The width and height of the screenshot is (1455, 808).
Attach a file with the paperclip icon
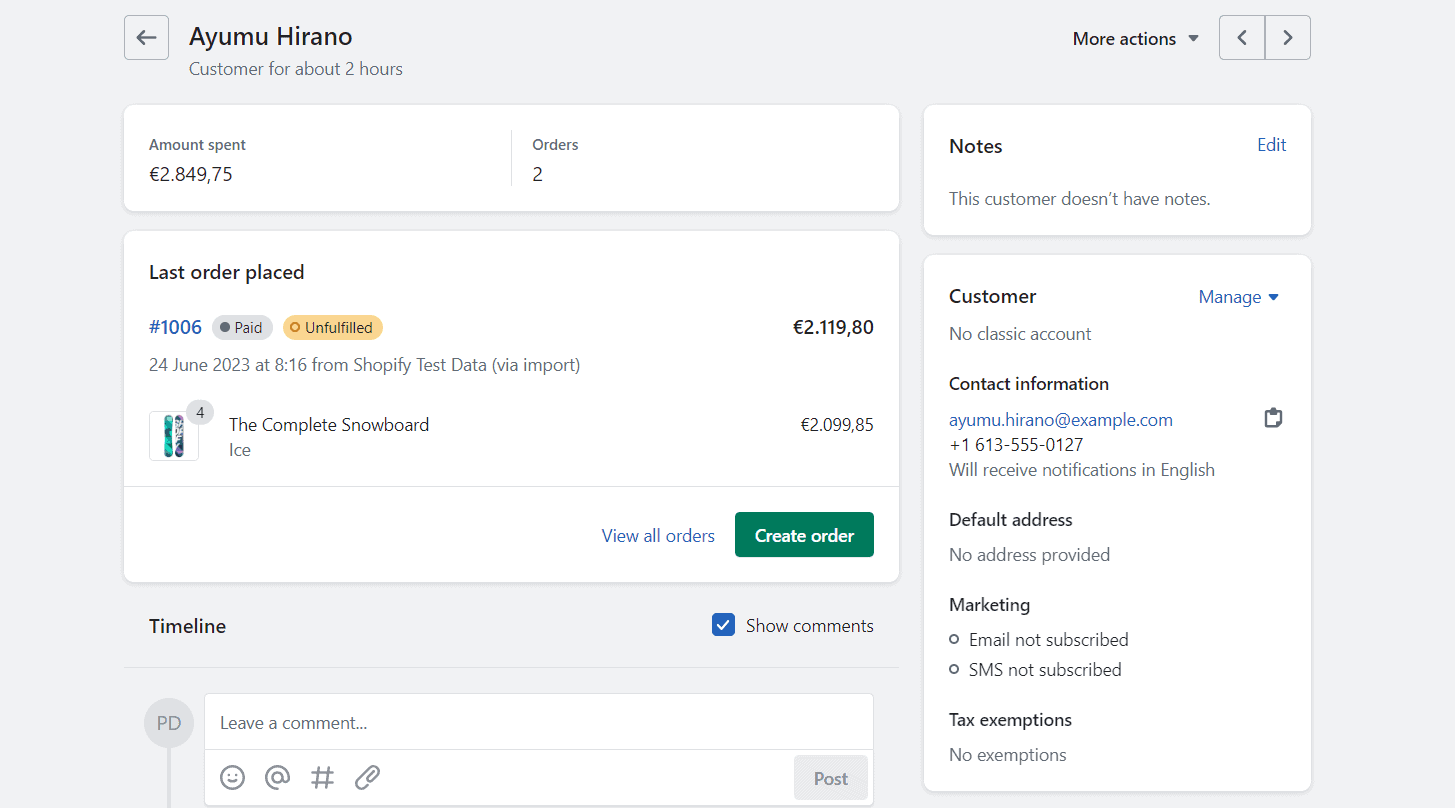(367, 777)
